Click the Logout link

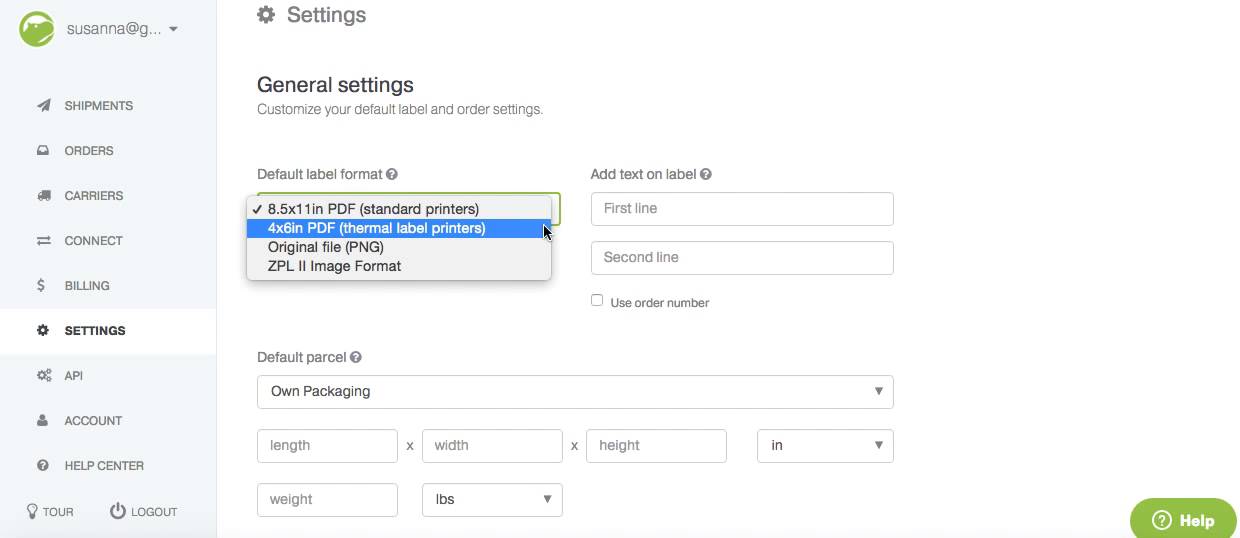[x=143, y=511]
